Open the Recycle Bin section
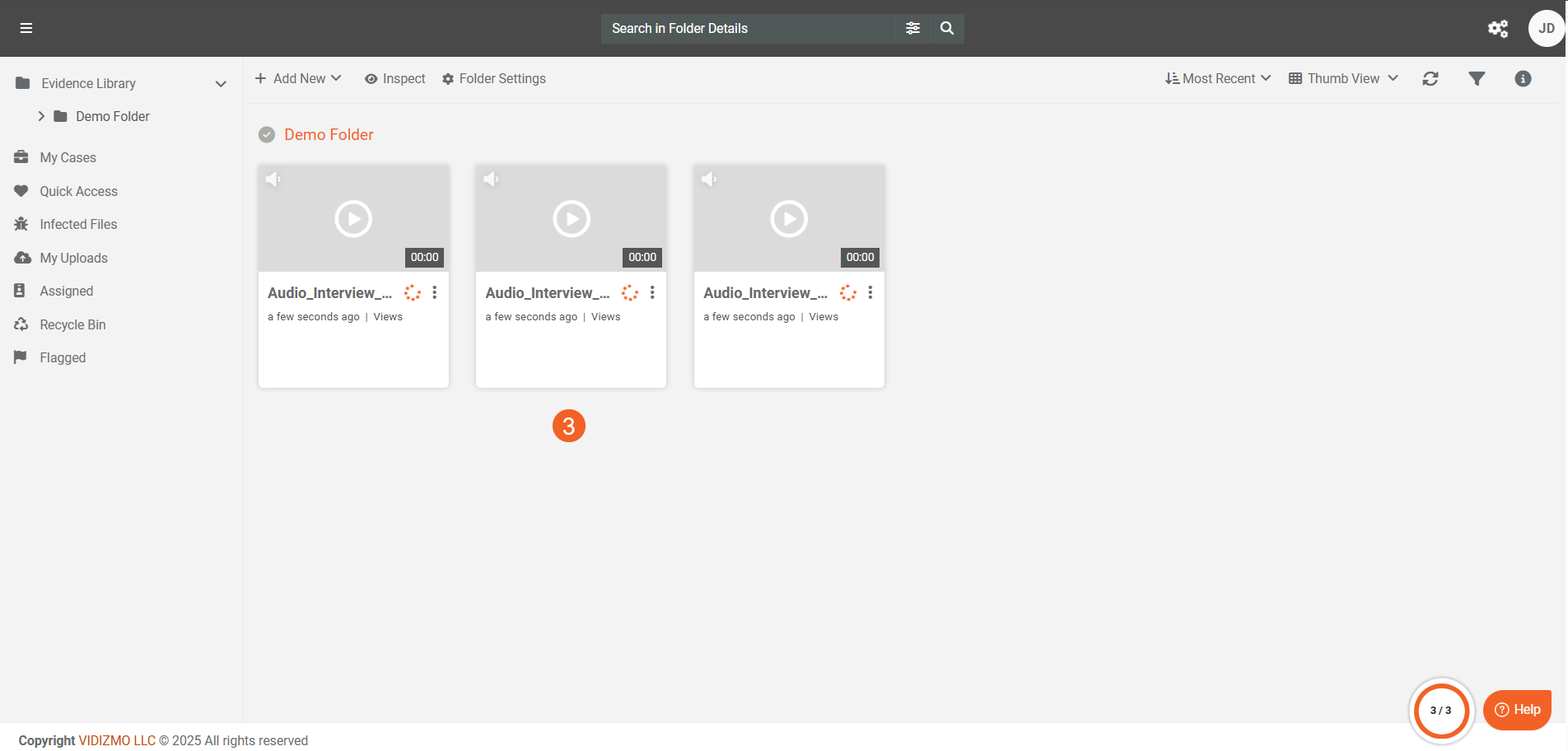This screenshot has height=751, width=1568. (x=72, y=325)
